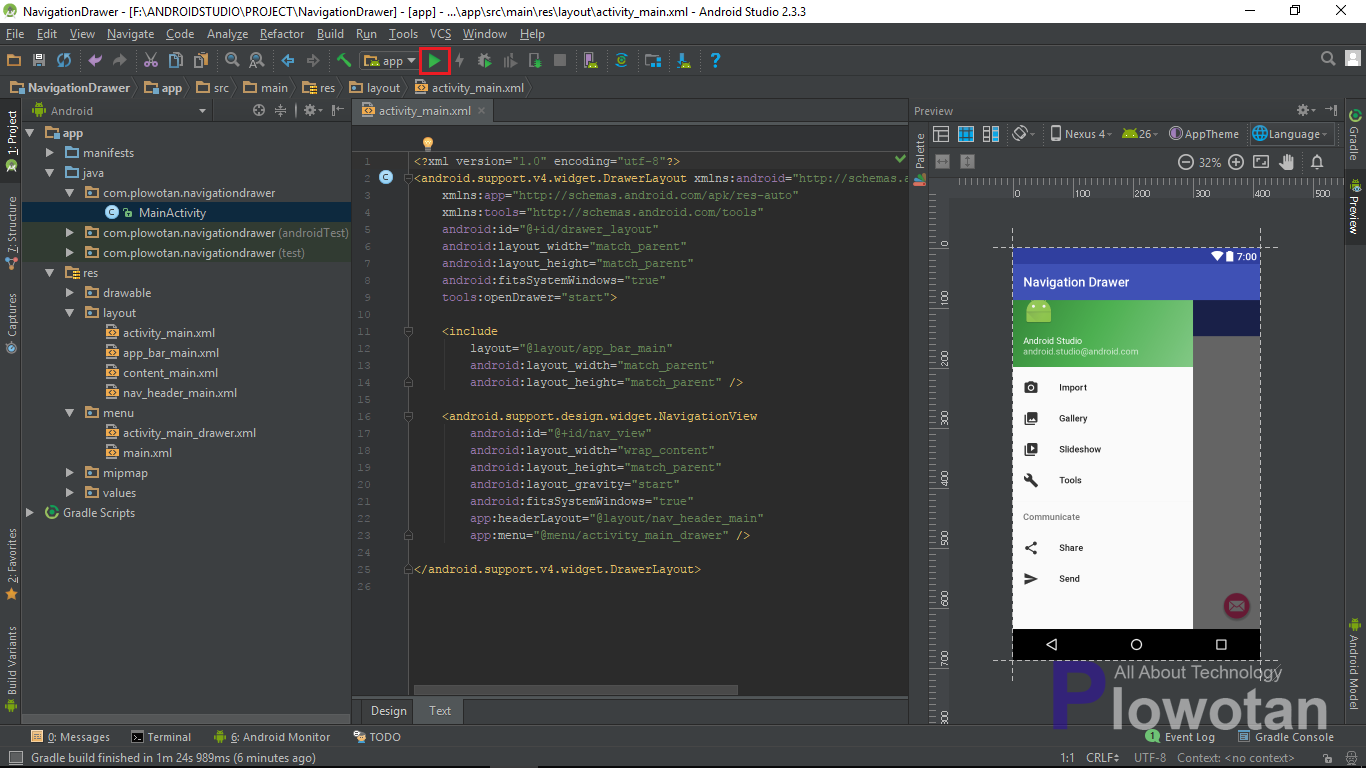Switch to the Text tab of the editor
This screenshot has width=1366, height=768.
click(439, 711)
